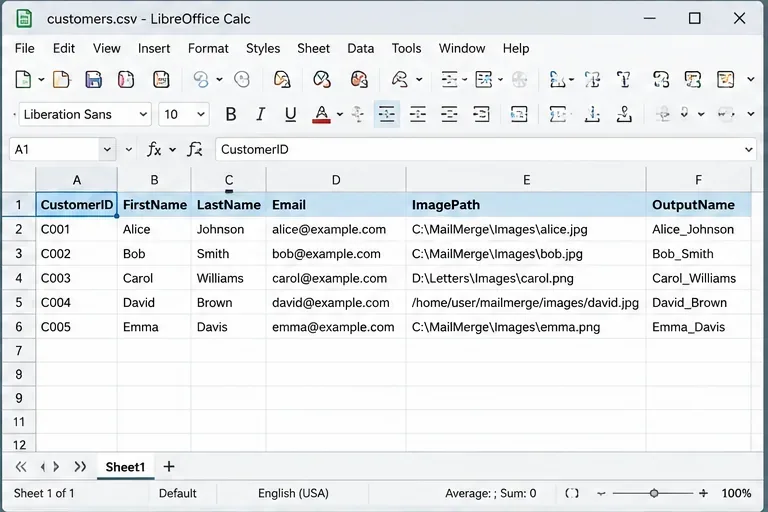Click the paintbrush clone formatting icon
The height and width of the screenshot is (512, 768).
(400, 79)
